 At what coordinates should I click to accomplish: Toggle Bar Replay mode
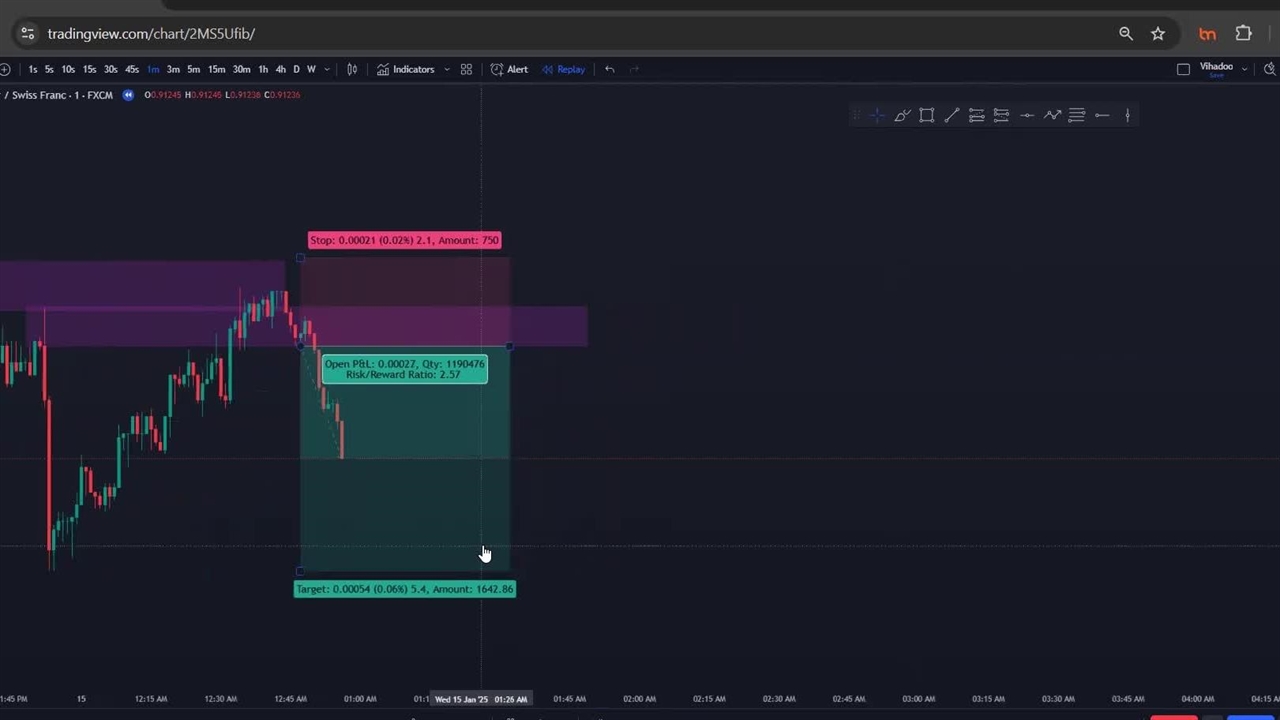(x=563, y=70)
